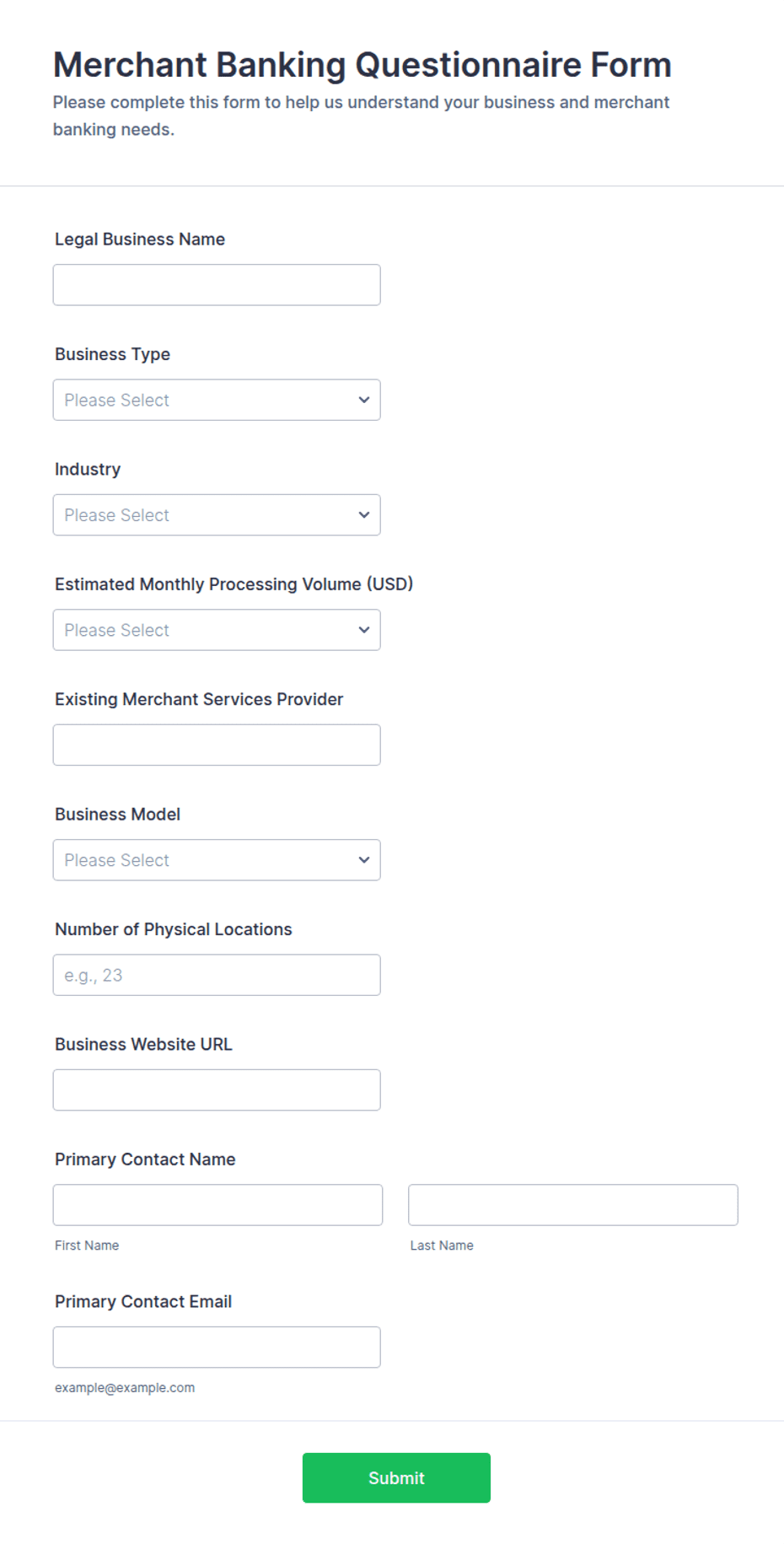Click the Last Name input box
Viewport: 784px width, 1544px height.
pos(573,1205)
